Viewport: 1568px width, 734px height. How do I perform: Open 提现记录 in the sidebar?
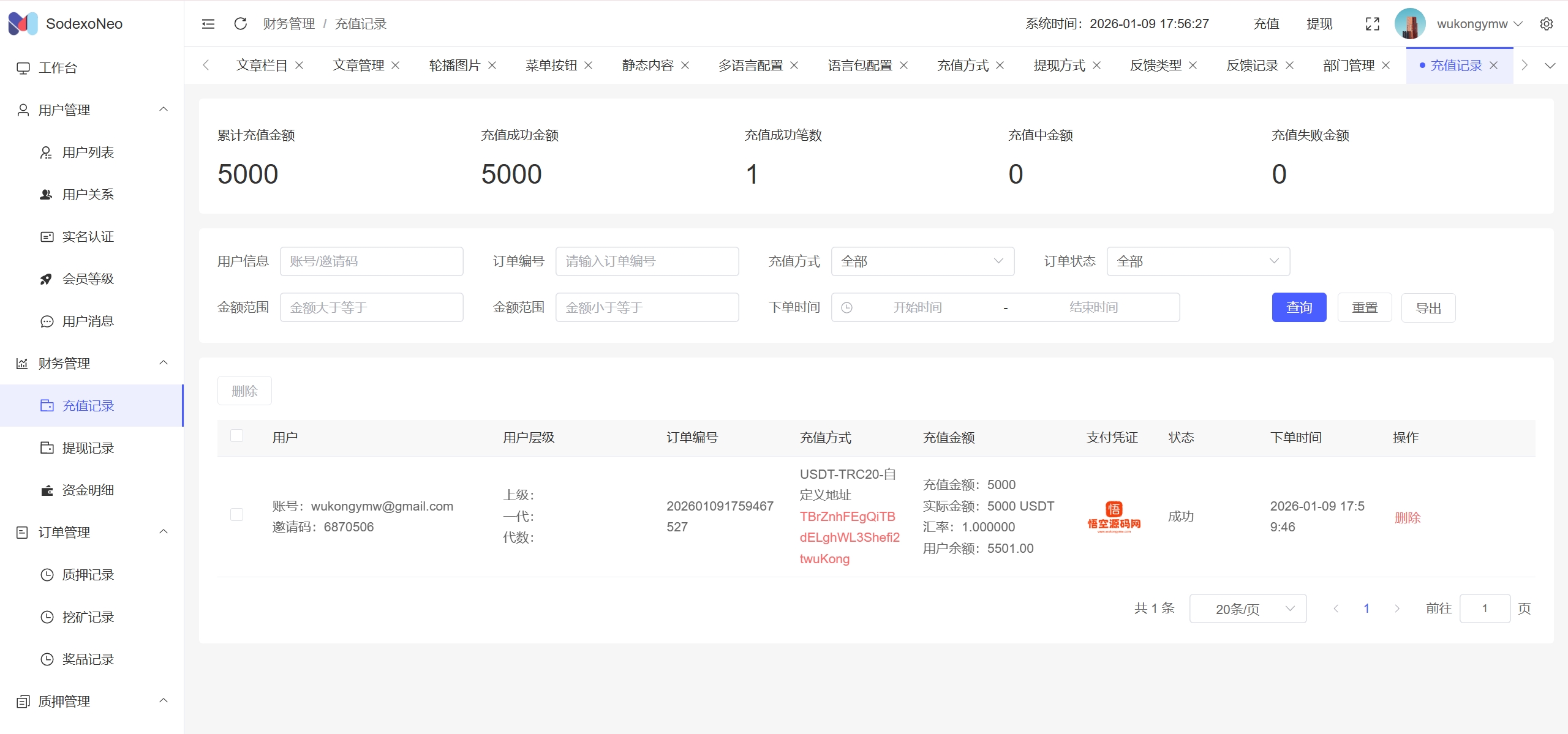88,448
